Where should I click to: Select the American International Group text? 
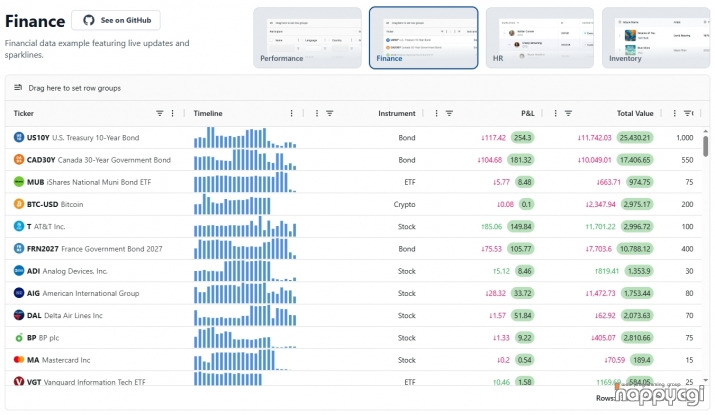click(91, 293)
